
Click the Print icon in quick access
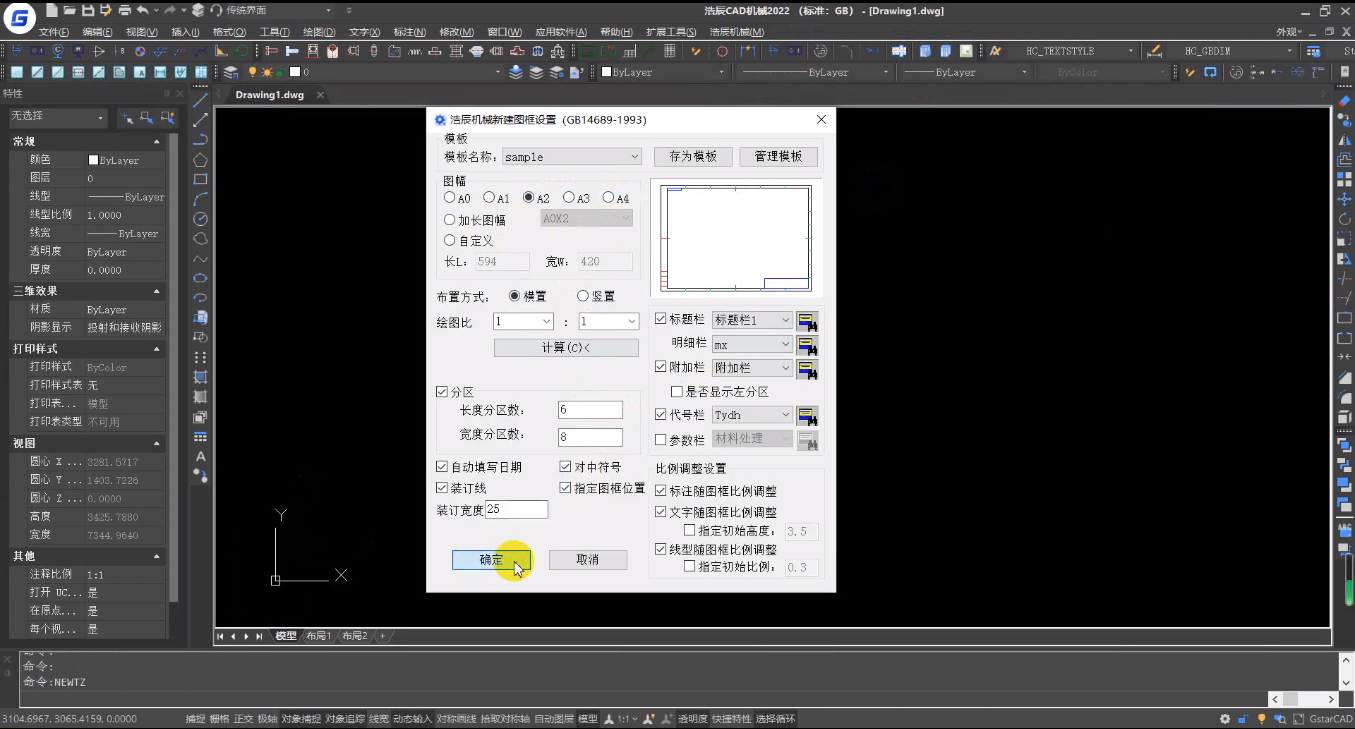pyautogui.click(x=123, y=10)
